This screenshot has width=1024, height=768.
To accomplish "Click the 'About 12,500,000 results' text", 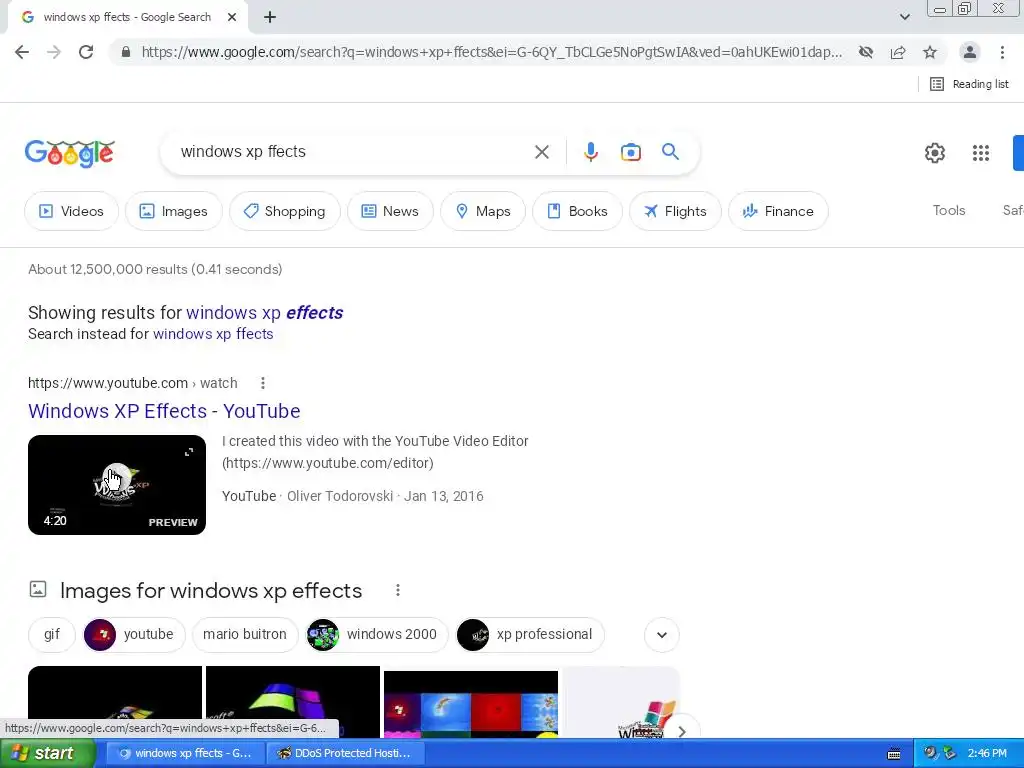I will (x=155, y=269).
